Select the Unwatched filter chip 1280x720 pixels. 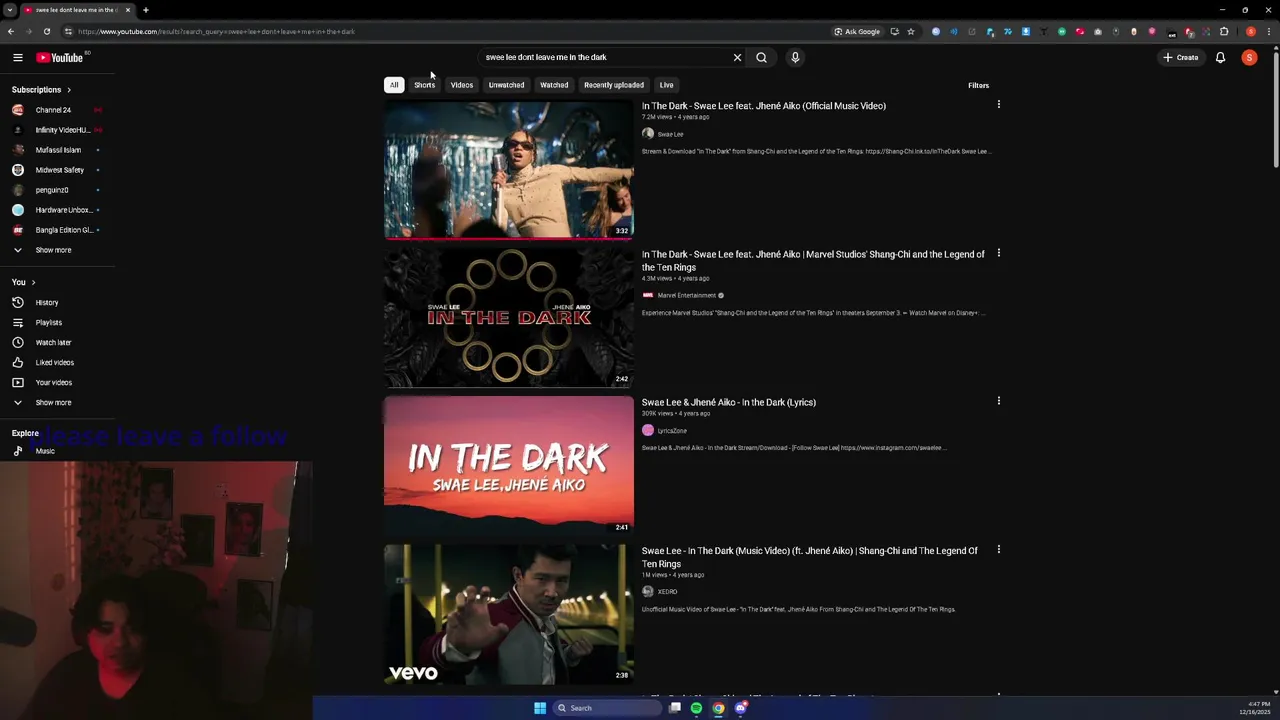[506, 85]
